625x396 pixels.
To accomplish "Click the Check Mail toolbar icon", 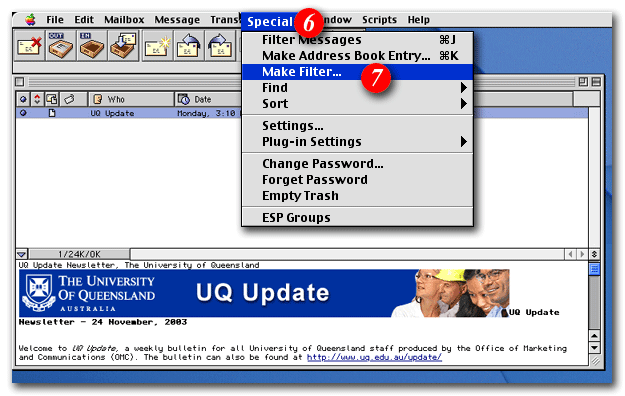I will point(124,46).
